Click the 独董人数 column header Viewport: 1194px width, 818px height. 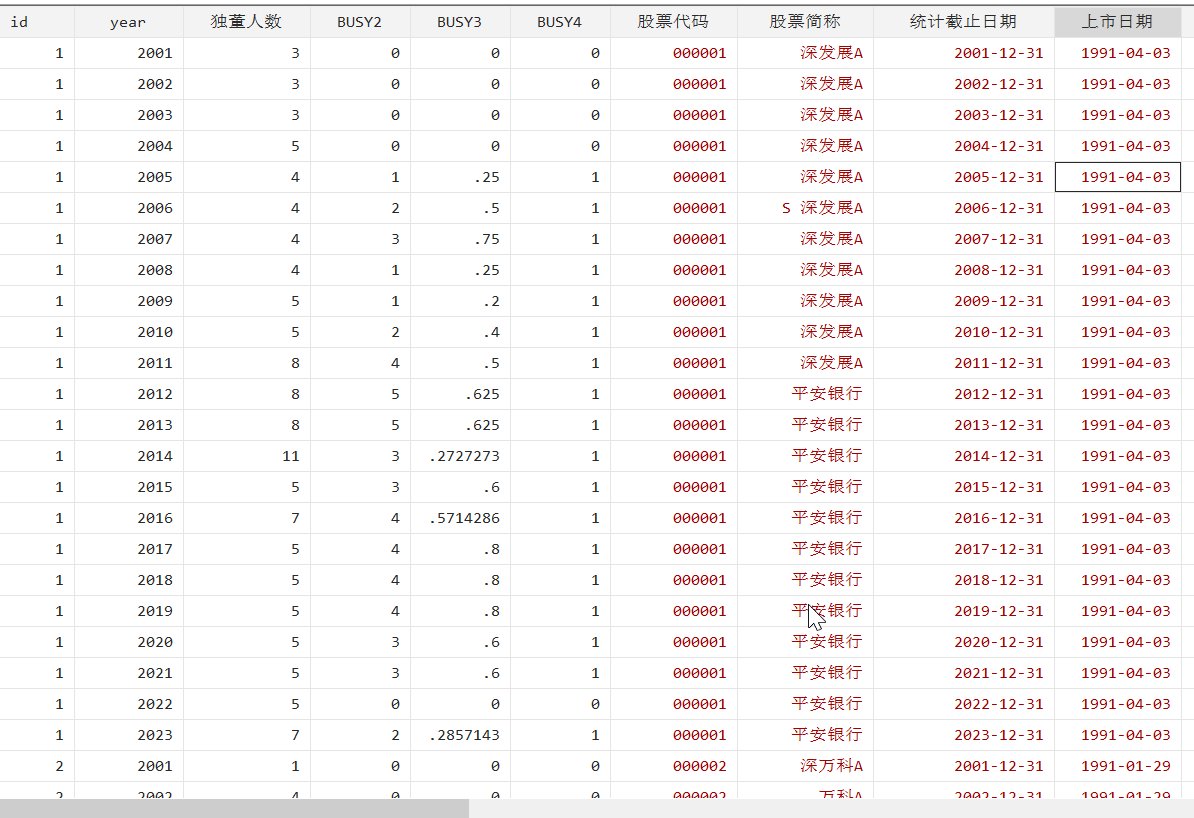point(246,22)
